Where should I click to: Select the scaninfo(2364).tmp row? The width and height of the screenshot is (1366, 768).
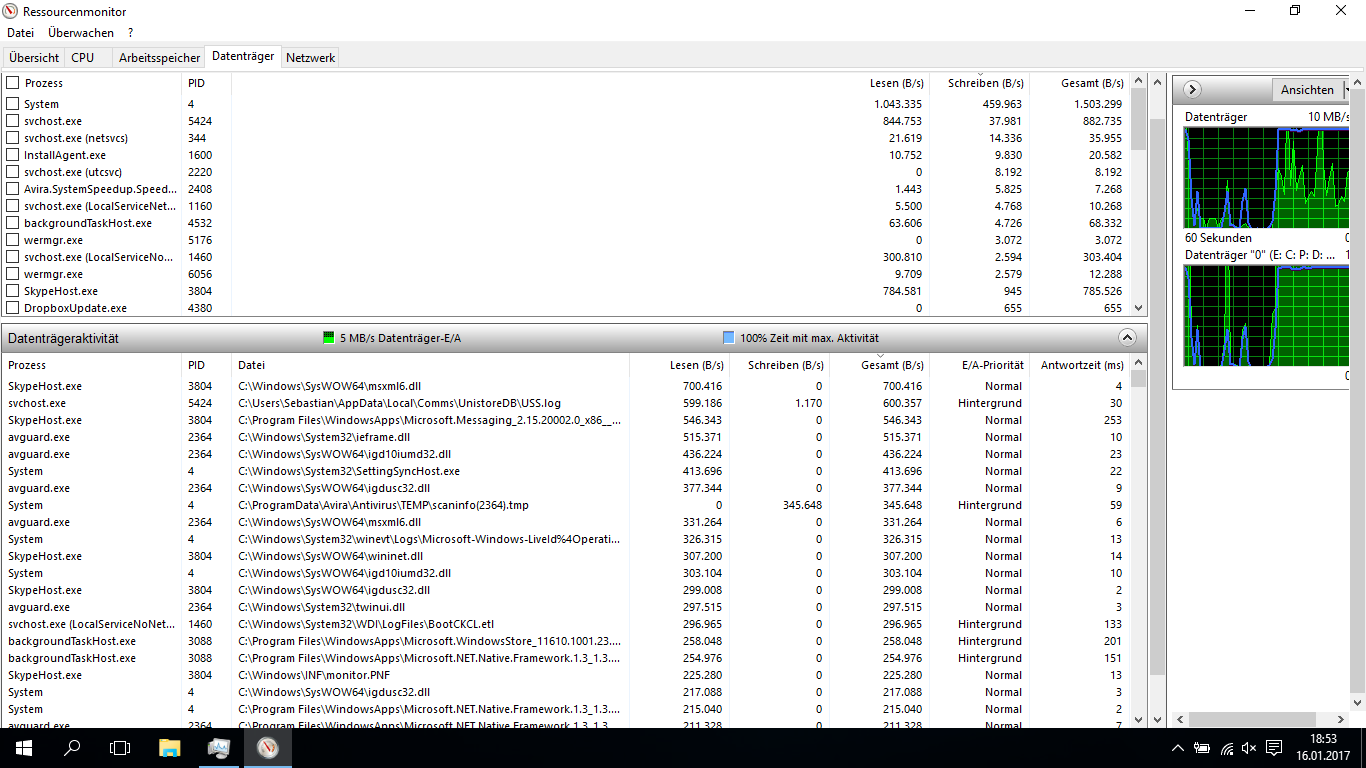coord(566,505)
